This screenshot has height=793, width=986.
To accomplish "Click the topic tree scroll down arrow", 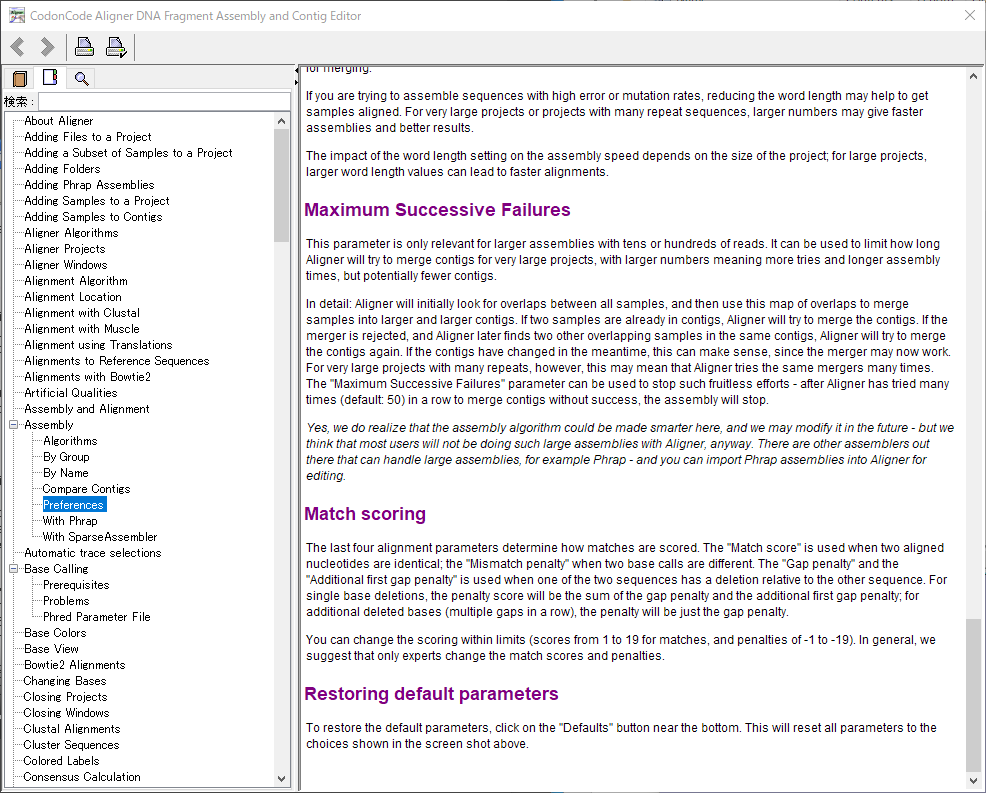I will (281, 779).
